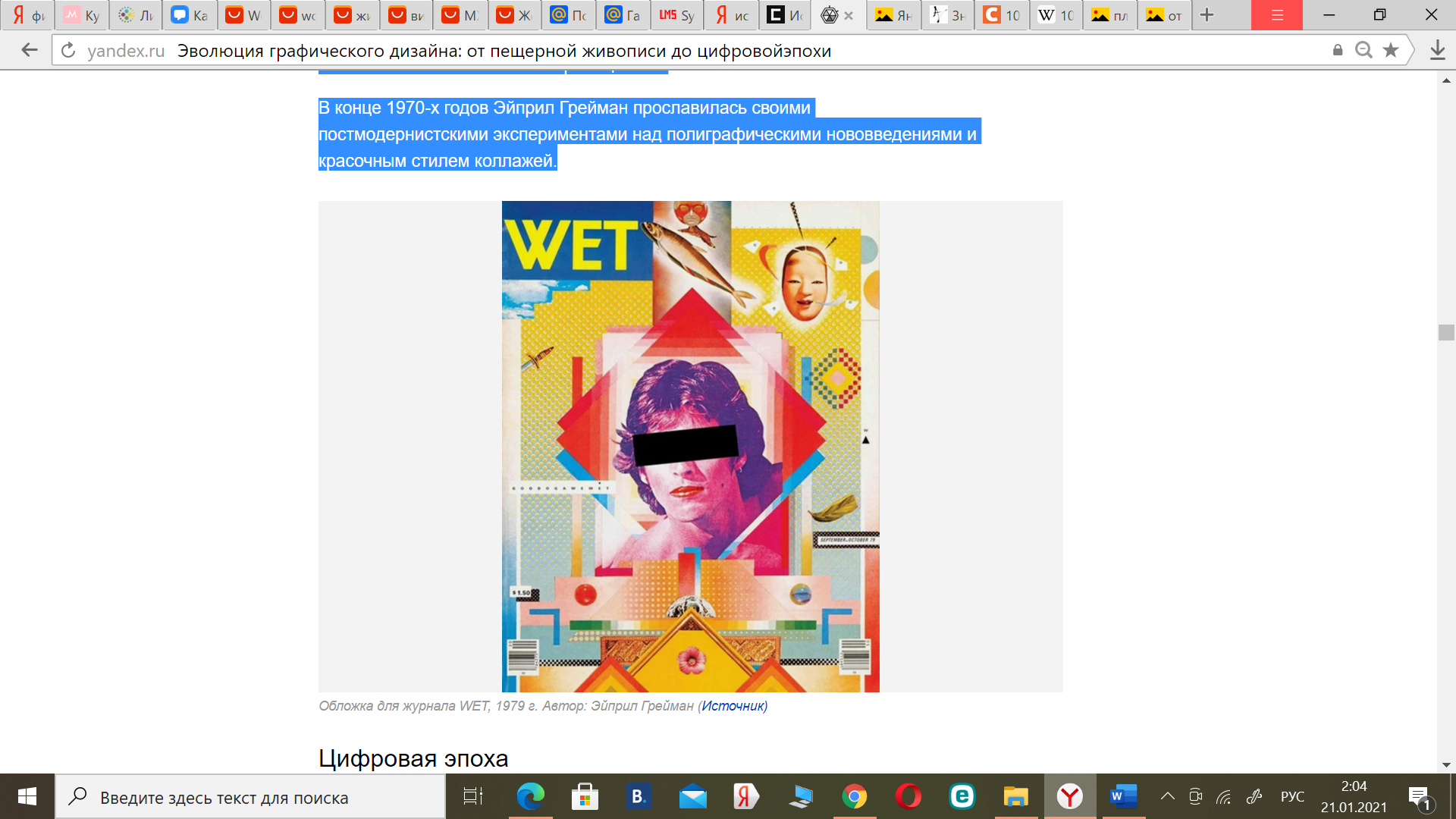Close the currently active browser tab
1456x819 pixels.
[x=849, y=15]
